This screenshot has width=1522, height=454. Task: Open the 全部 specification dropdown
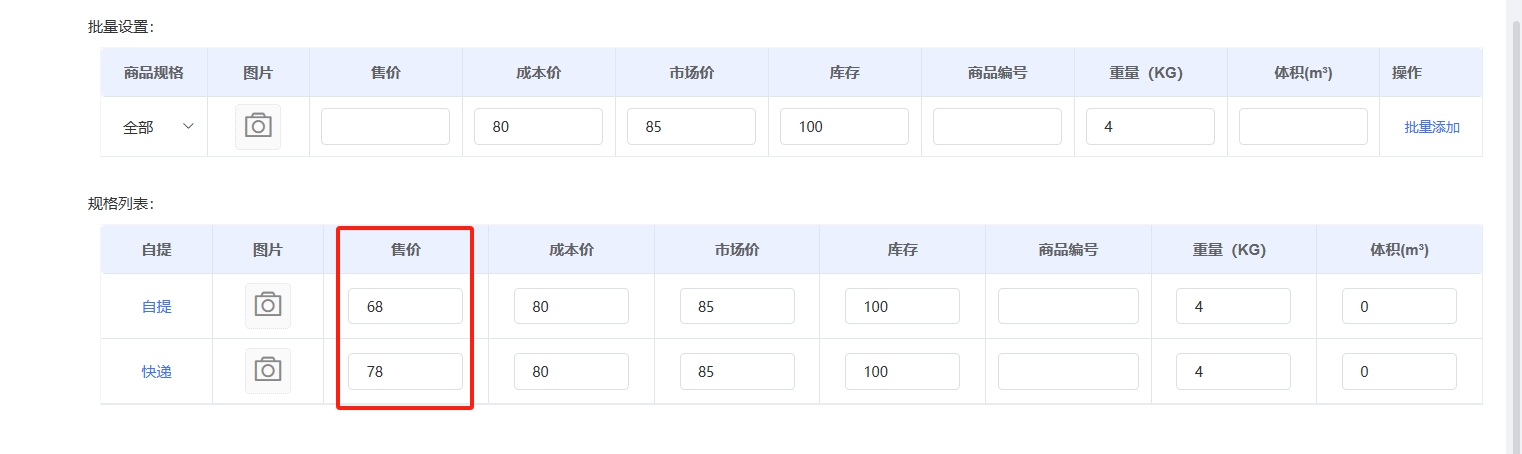158,127
